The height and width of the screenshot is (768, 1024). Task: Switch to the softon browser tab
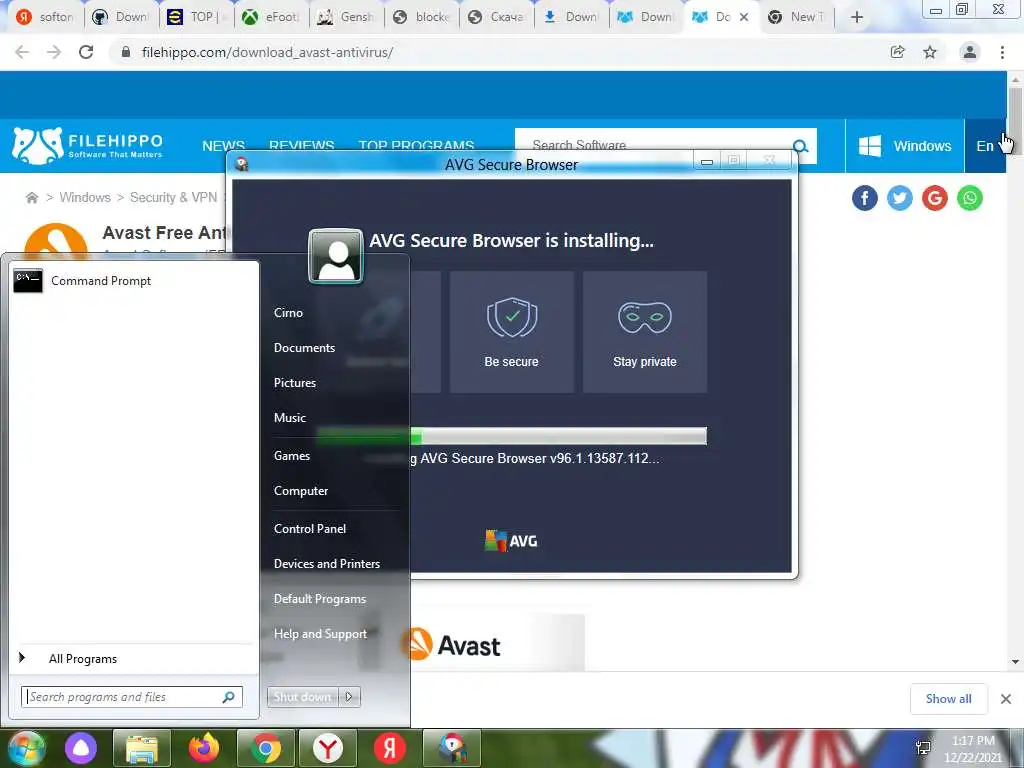[45, 17]
